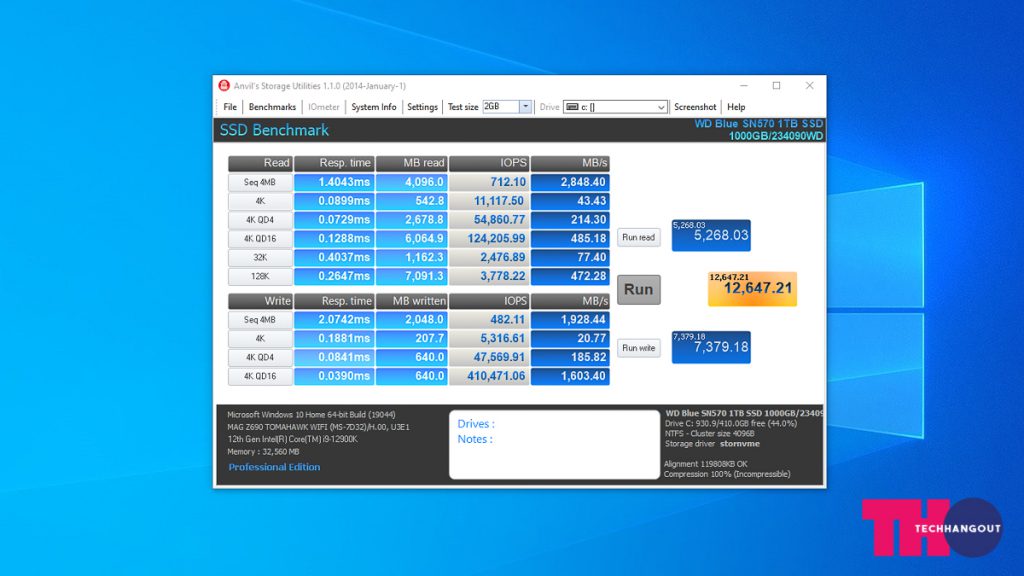1024x576 pixels.
Task: Click the Read 4K QD16 row label
Action: [x=260, y=238]
